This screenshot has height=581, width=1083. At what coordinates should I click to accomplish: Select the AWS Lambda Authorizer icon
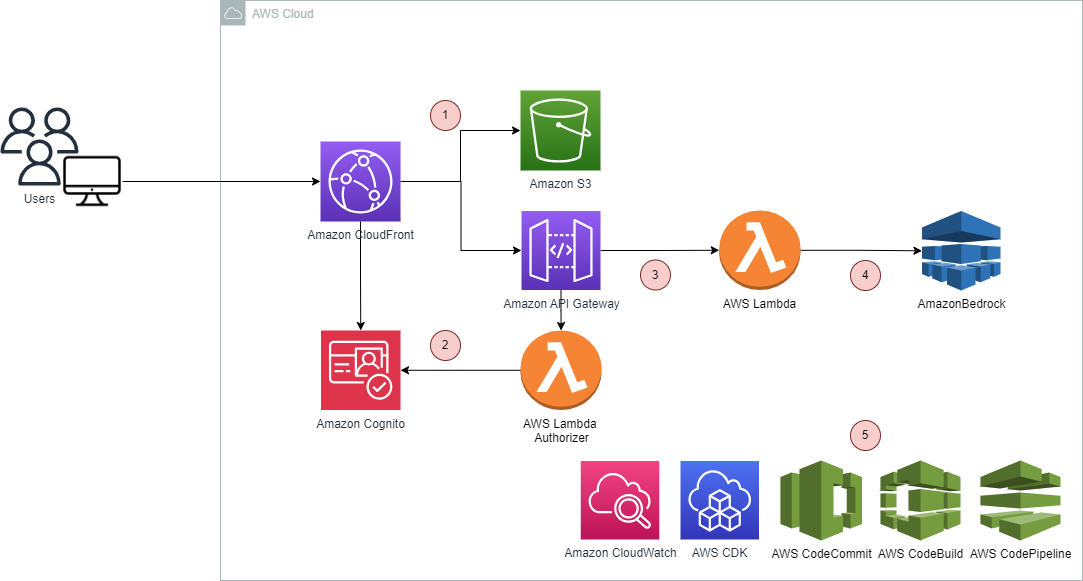pyautogui.click(x=561, y=371)
